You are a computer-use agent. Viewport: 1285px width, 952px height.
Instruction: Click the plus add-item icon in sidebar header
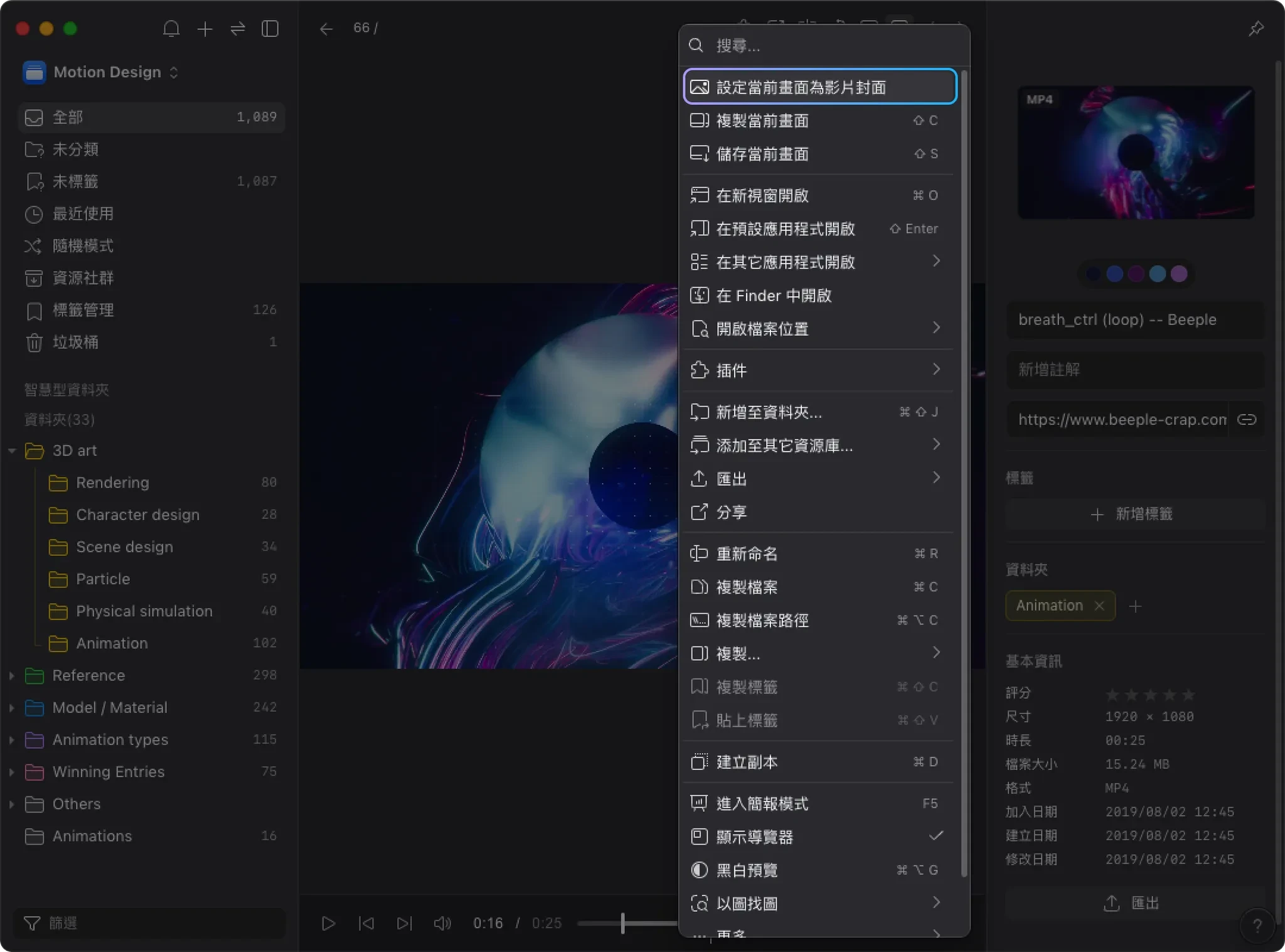point(205,29)
